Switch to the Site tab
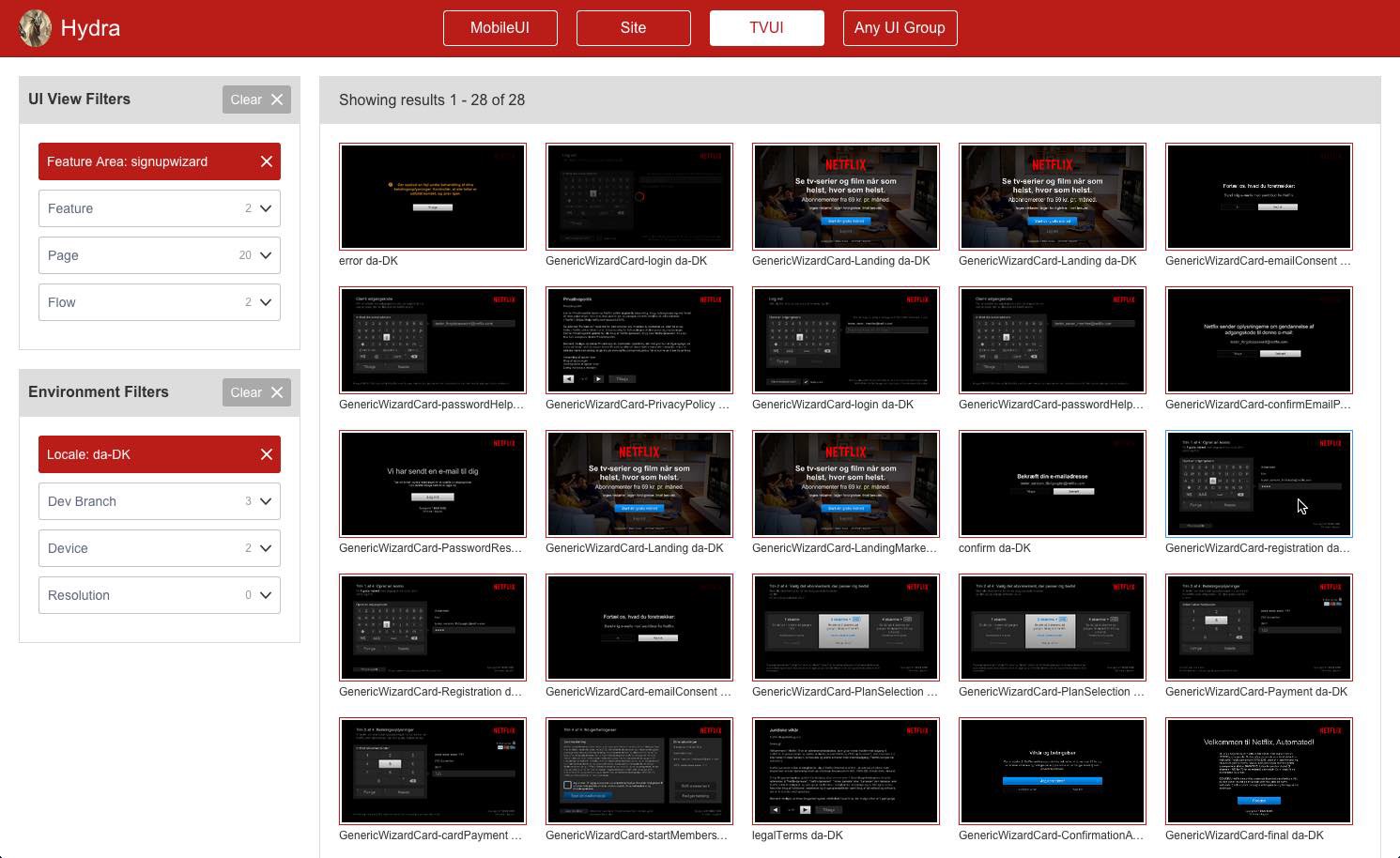This screenshot has width=1400, height=858. (x=634, y=28)
